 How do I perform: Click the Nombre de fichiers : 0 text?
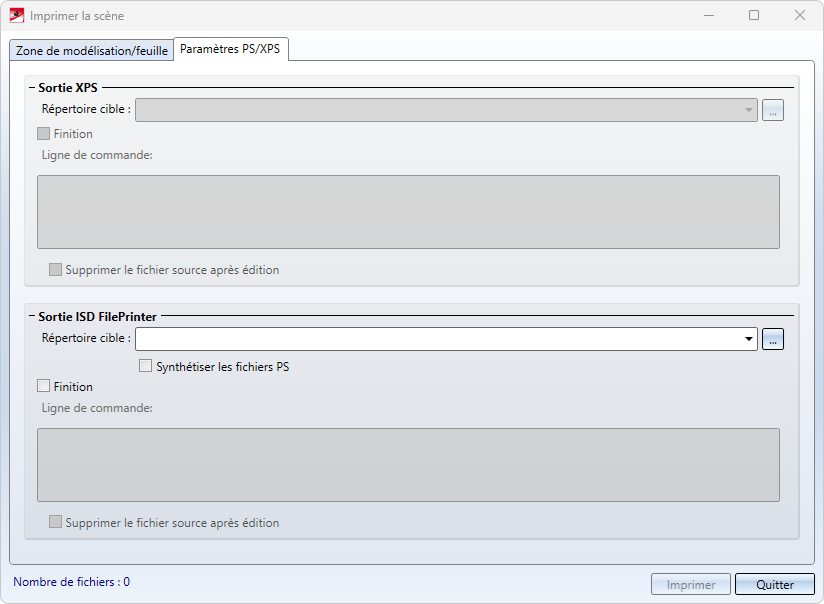click(71, 582)
